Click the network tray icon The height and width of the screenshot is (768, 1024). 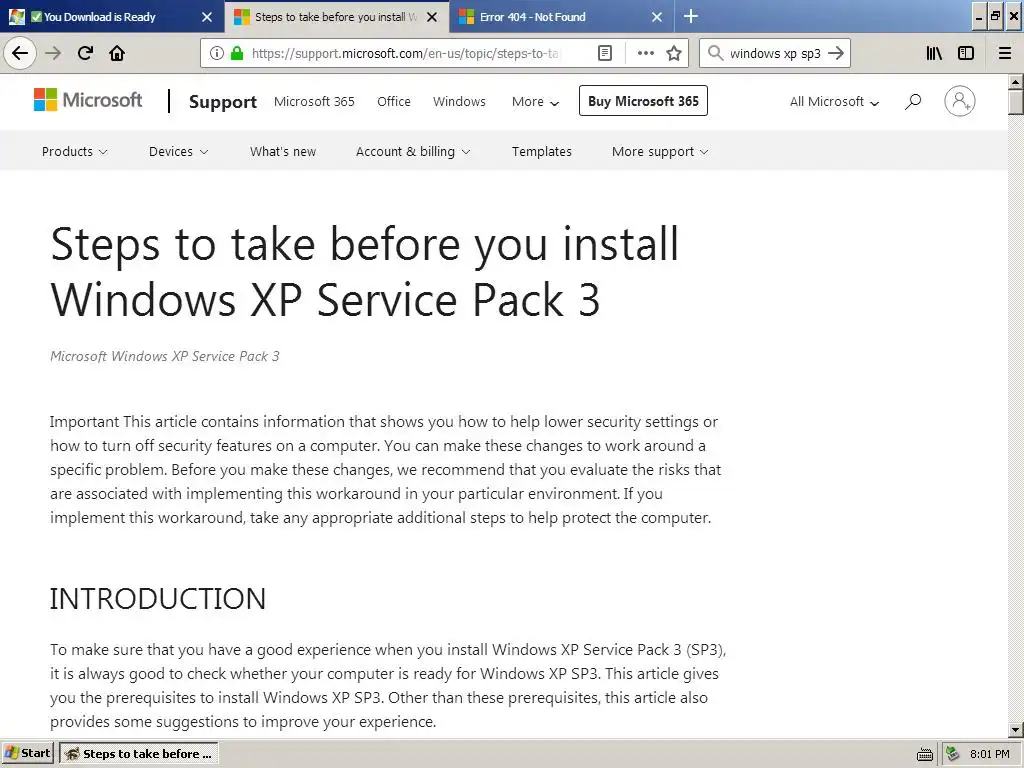coord(952,754)
